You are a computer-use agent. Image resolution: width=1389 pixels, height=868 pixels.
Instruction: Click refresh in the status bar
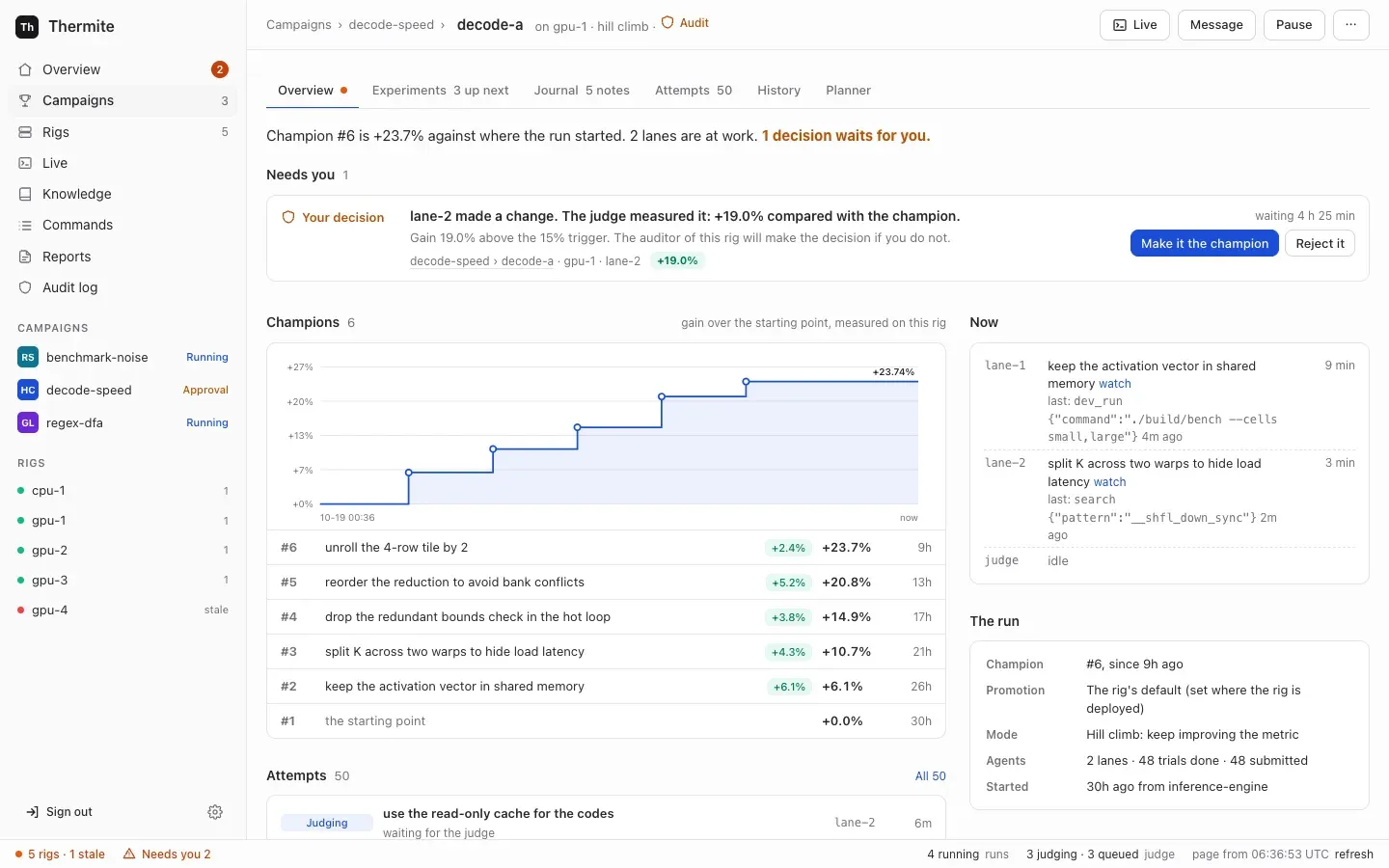click(x=1353, y=854)
